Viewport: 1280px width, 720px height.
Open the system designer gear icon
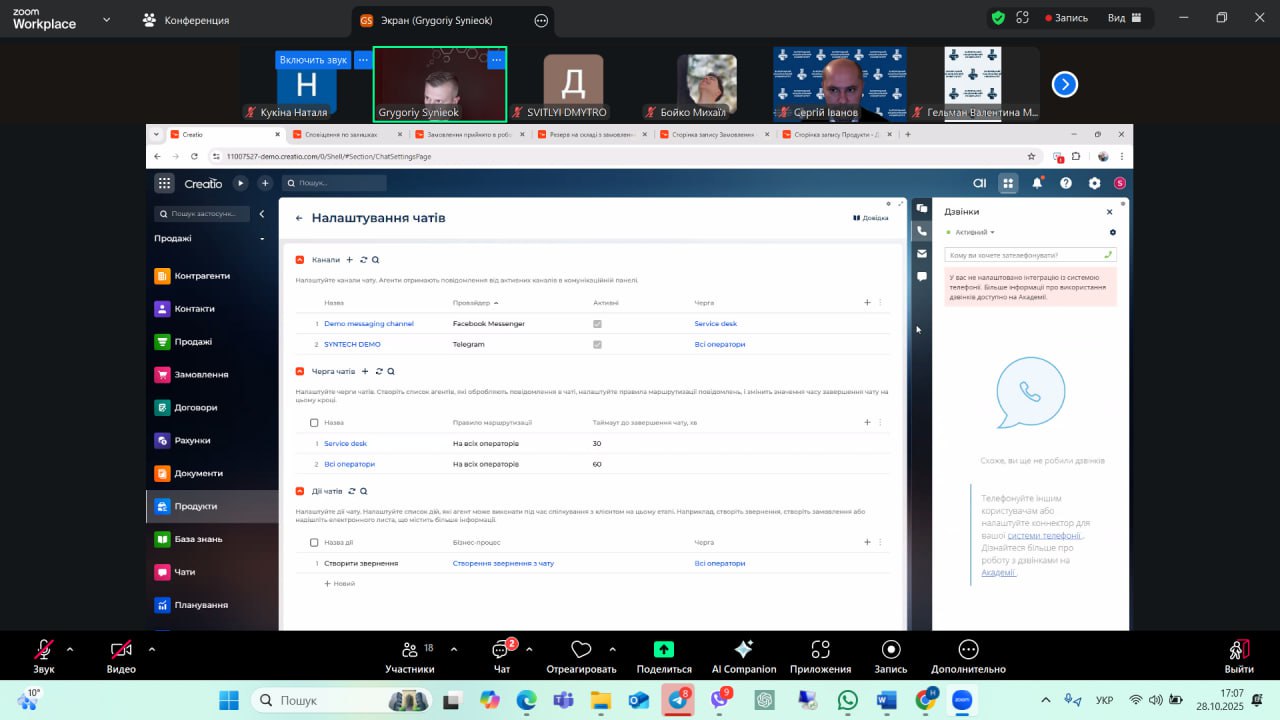(1094, 183)
